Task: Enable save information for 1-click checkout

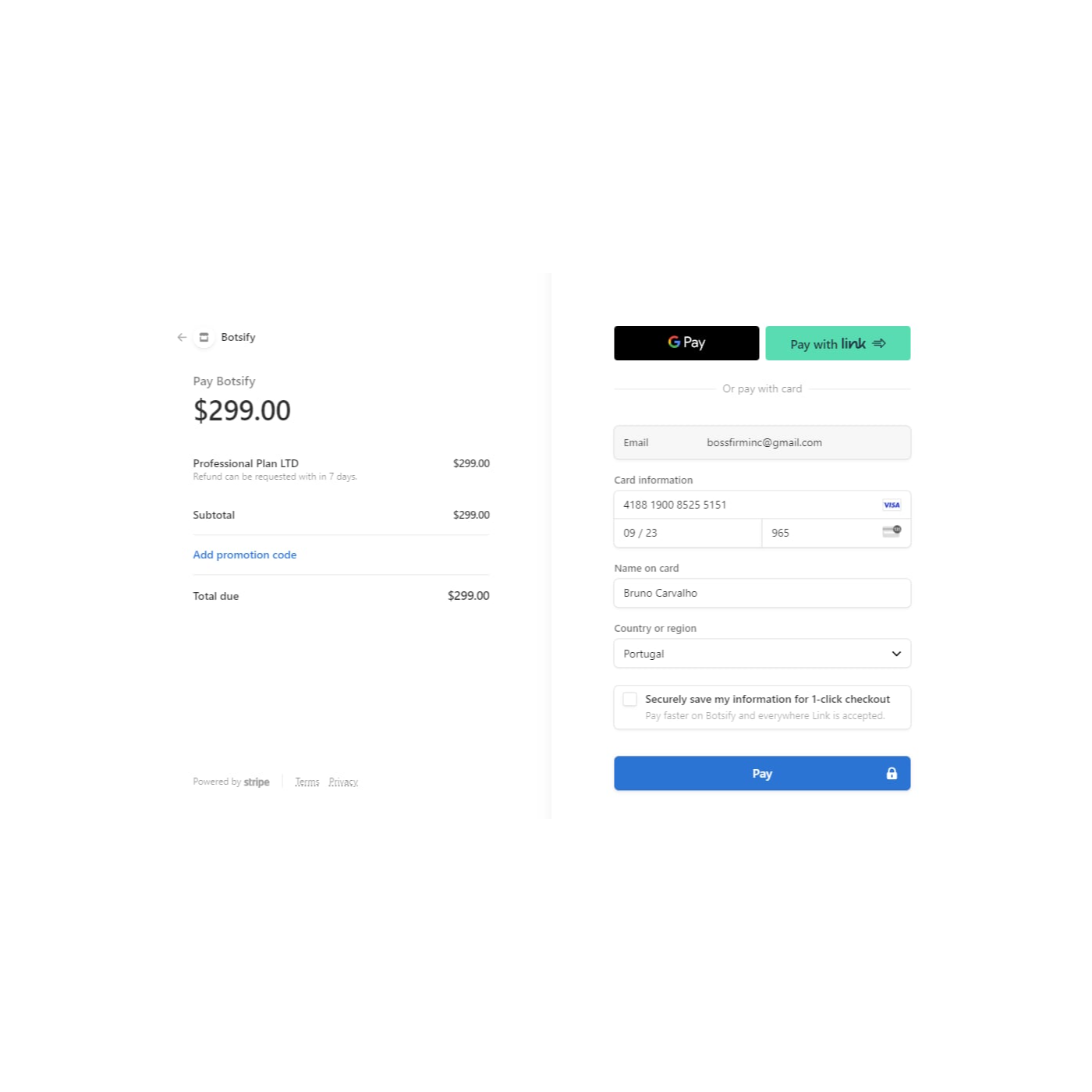Action: tap(630, 700)
